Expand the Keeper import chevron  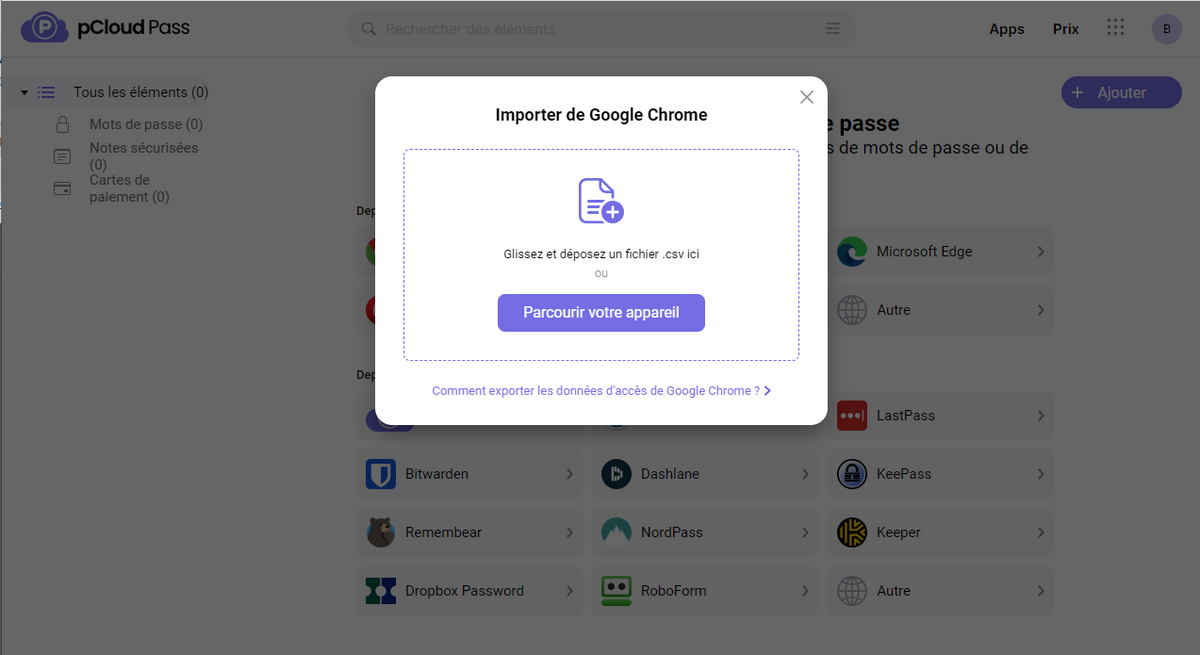pos(1041,532)
